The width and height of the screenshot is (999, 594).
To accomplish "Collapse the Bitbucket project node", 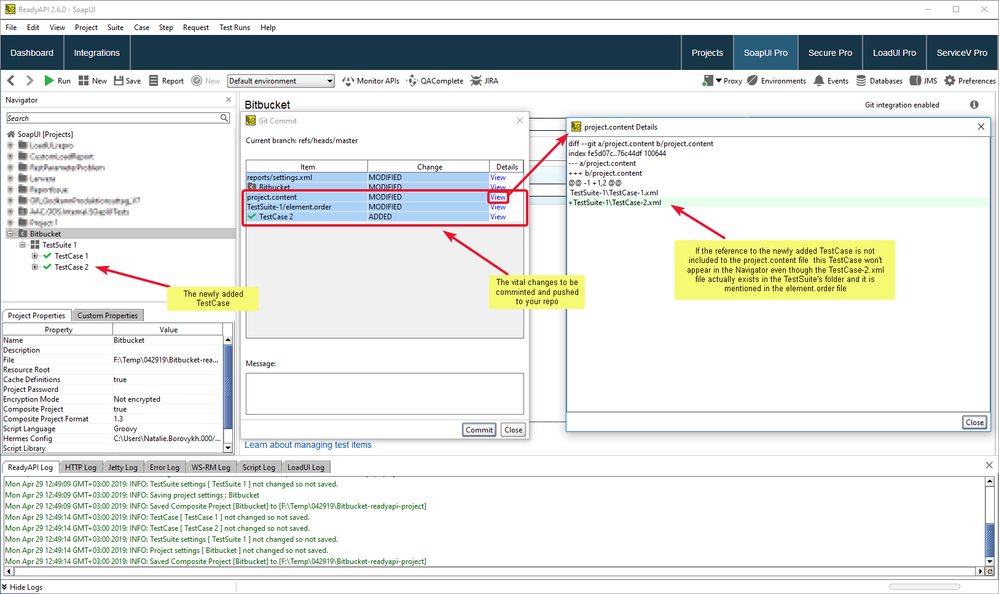I will point(11,233).
